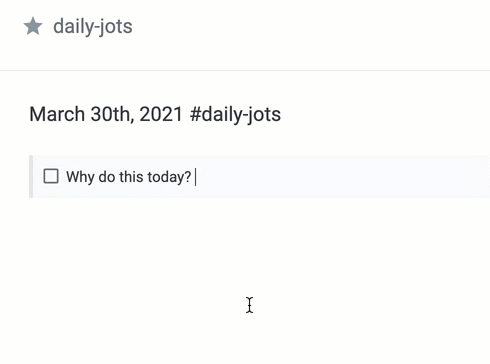This screenshot has width=490, height=364.
Task: Check the 'Why do this today?' checkbox
Action: tap(51, 176)
